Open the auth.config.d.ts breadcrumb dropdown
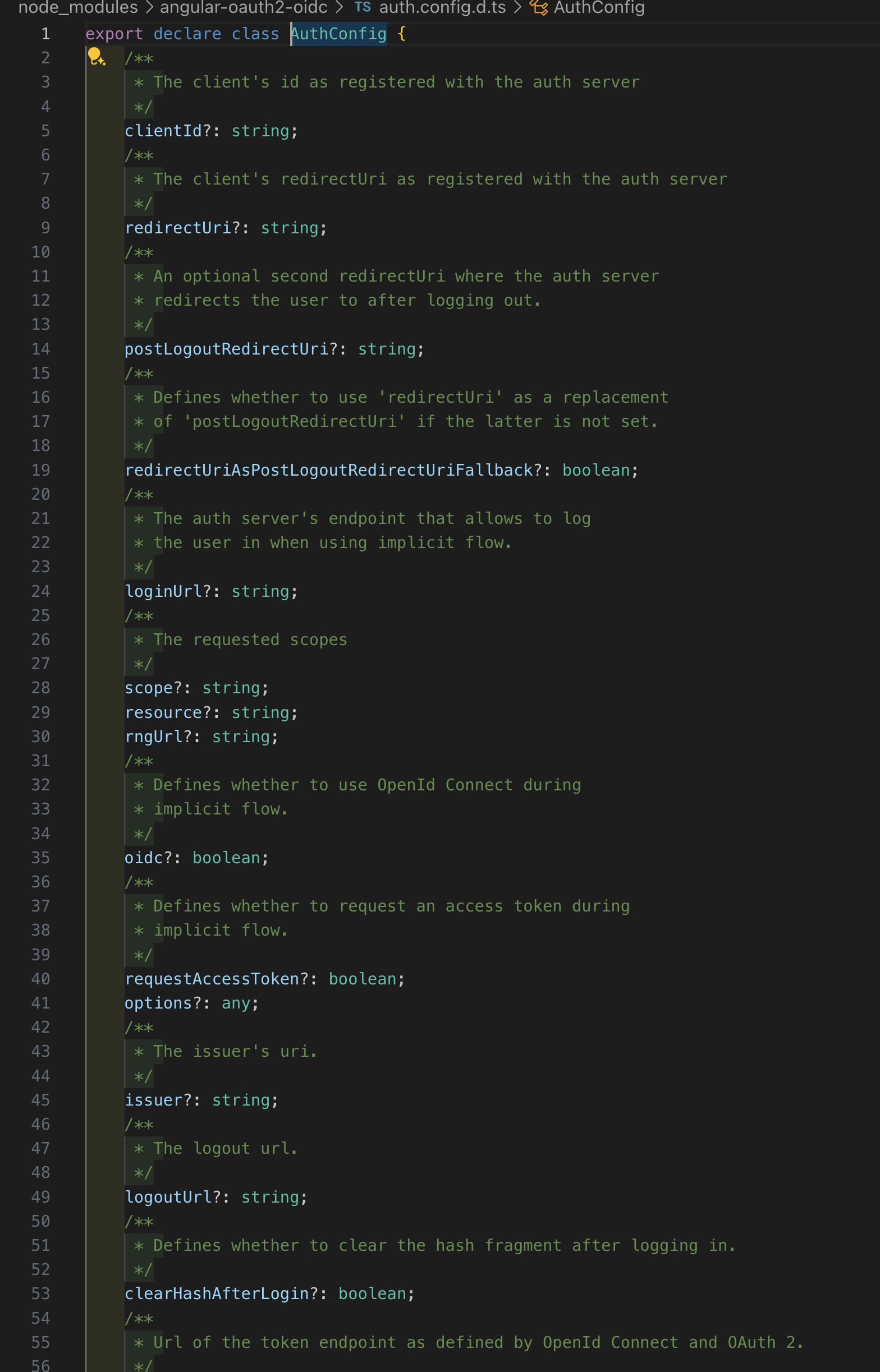The image size is (880, 1372). tap(442, 7)
